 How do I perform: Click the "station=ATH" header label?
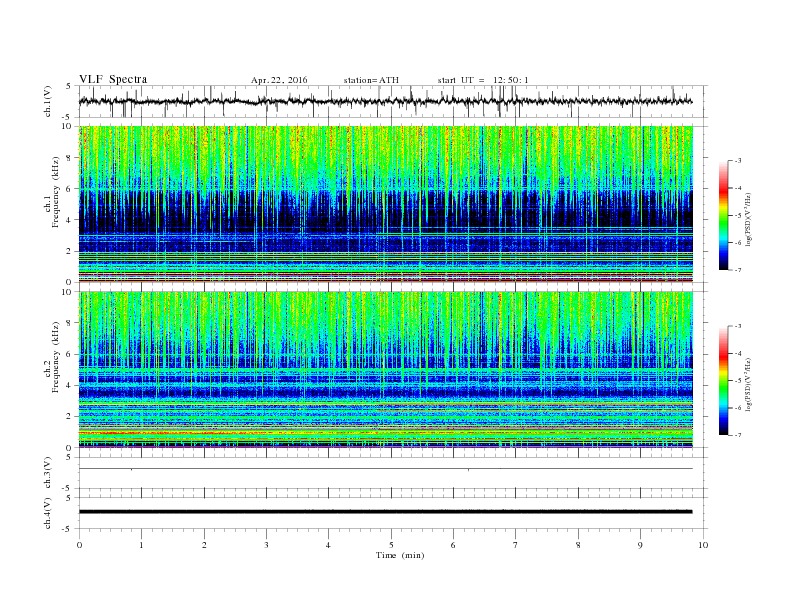(x=371, y=80)
